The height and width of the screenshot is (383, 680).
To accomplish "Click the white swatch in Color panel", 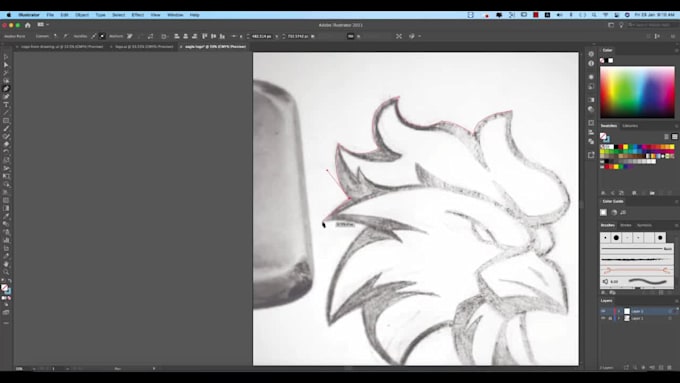I will point(611,61).
